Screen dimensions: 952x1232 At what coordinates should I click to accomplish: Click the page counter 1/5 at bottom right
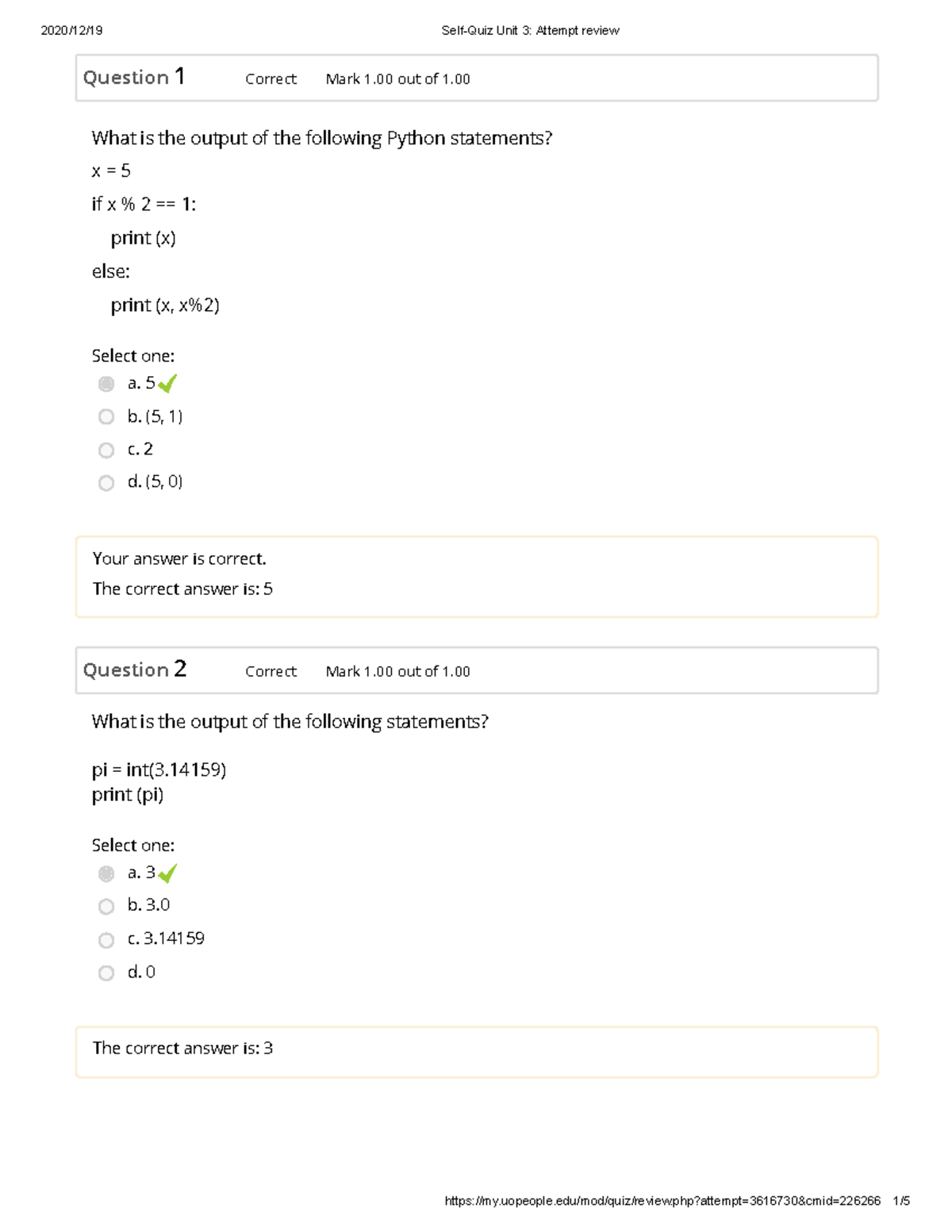pos(900,1200)
